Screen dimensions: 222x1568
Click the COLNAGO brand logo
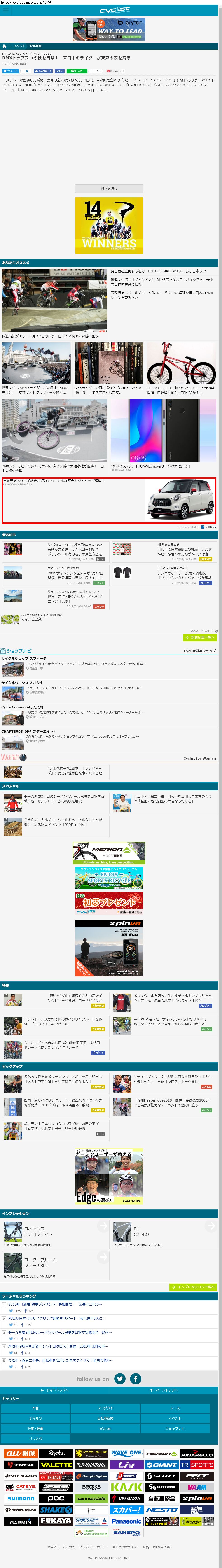click(21, 1476)
